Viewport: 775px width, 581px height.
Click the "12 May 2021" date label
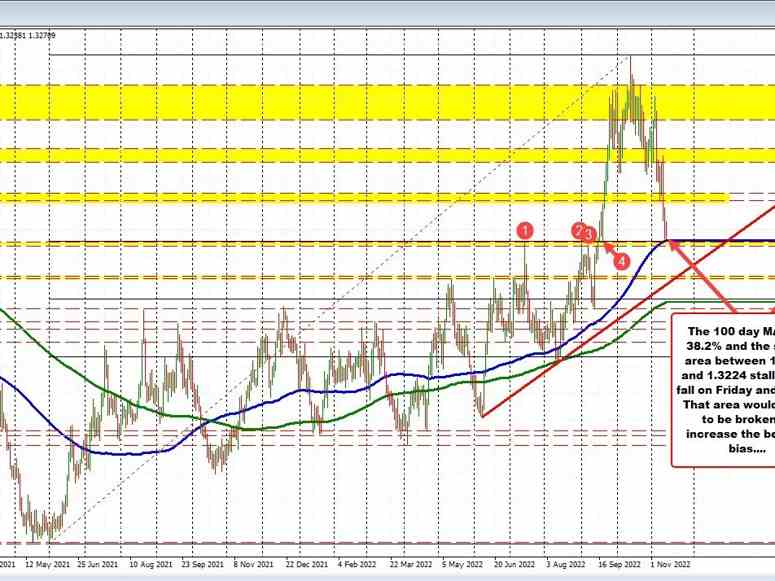(47, 564)
